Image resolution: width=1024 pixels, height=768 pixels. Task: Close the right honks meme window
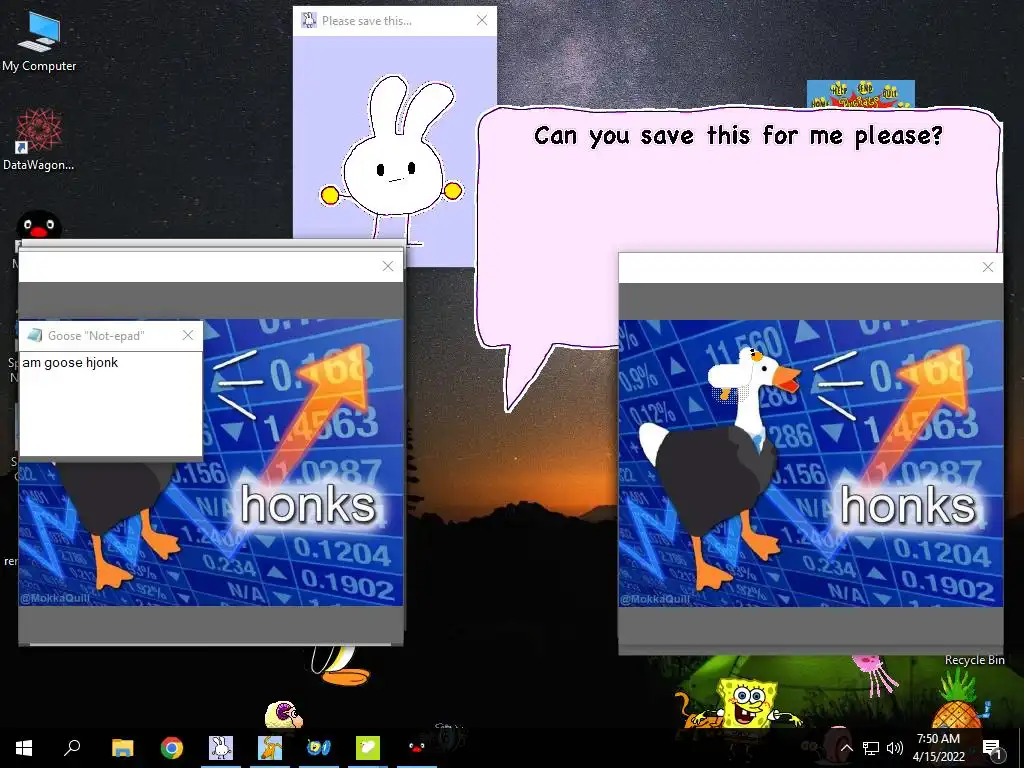tap(988, 267)
